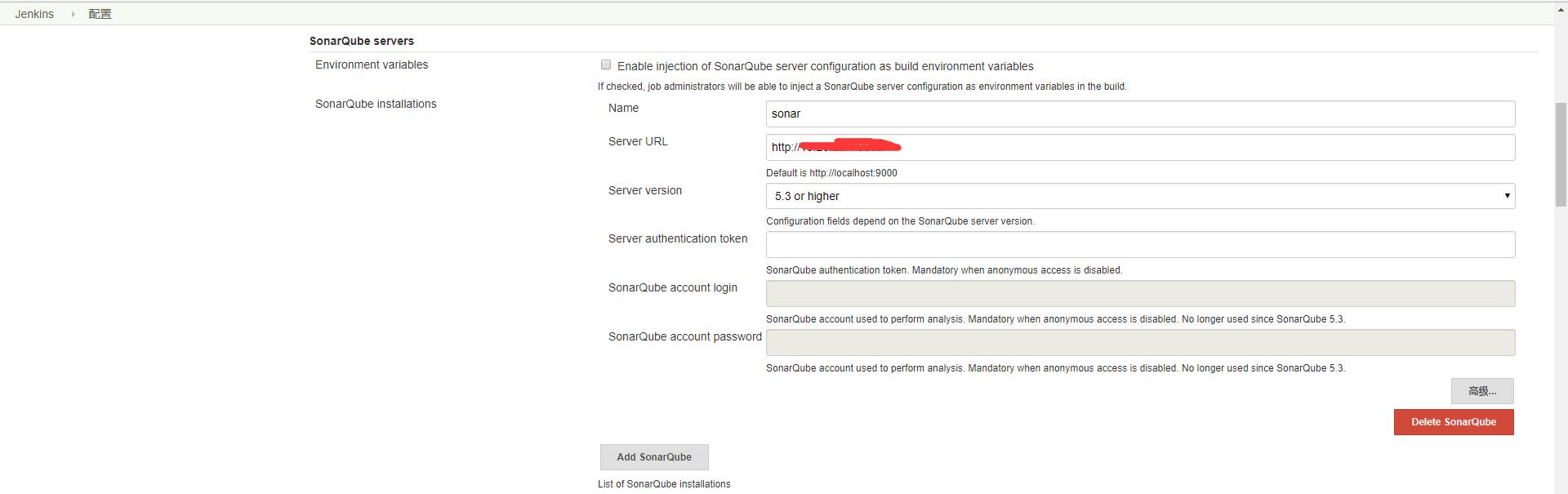Focus the Server authentication token field
Viewport: 1568px width, 494px height.
coord(1139,245)
